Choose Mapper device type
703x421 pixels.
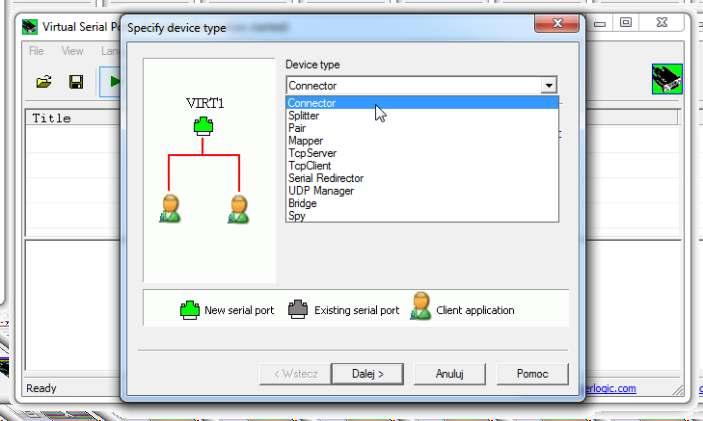(x=422, y=141)
